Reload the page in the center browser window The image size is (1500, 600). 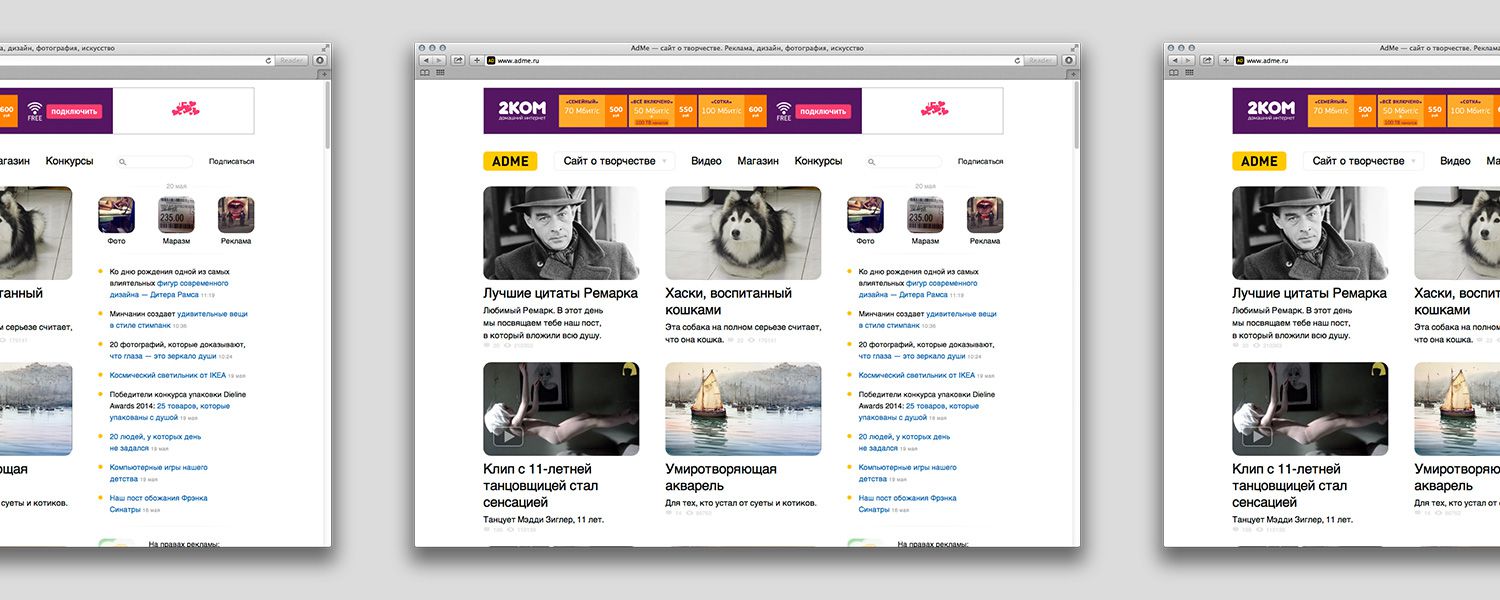point(1017,61)
